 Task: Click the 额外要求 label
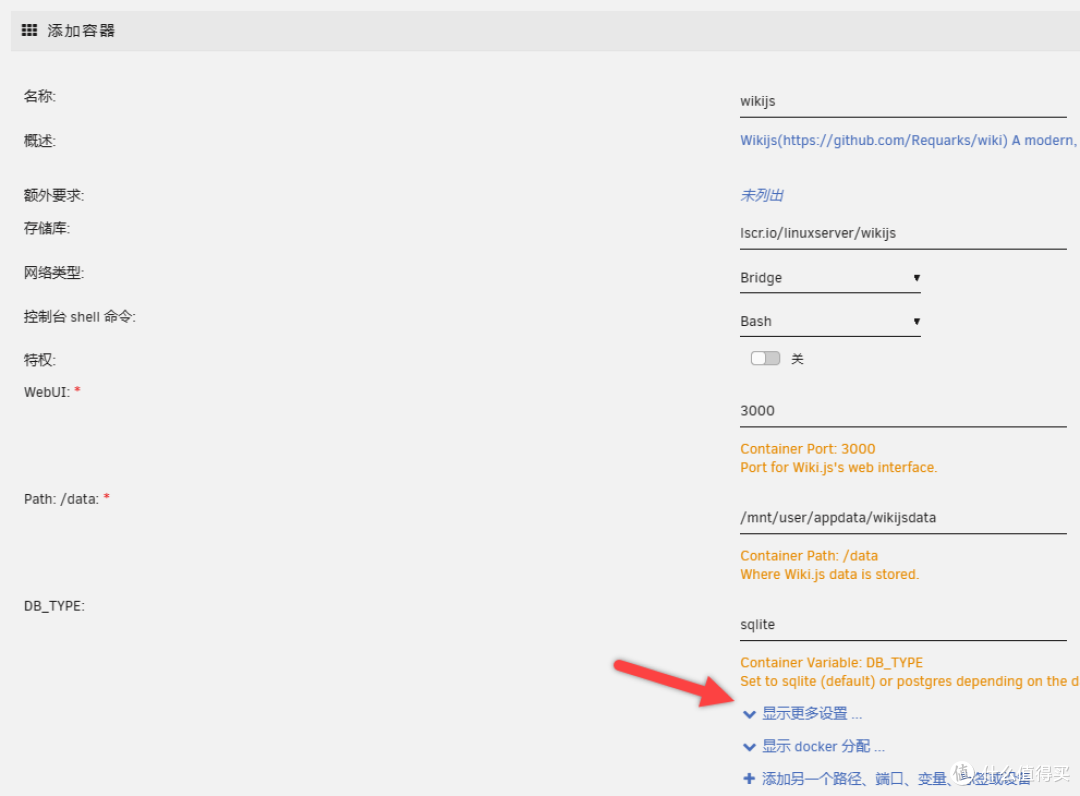54,196
